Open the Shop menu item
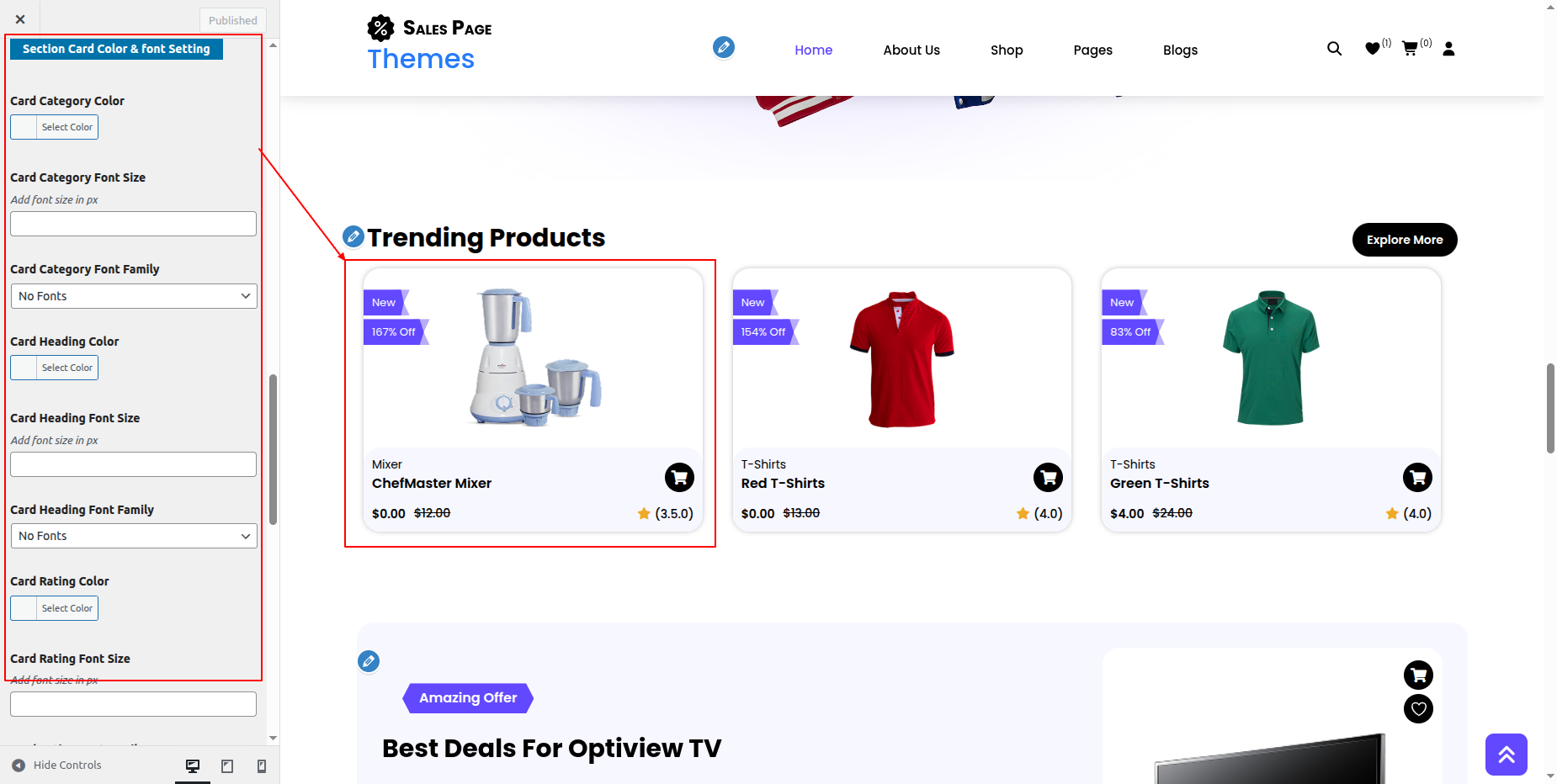The height and width of the screenshot is (784, 1557). (1007, 50)
